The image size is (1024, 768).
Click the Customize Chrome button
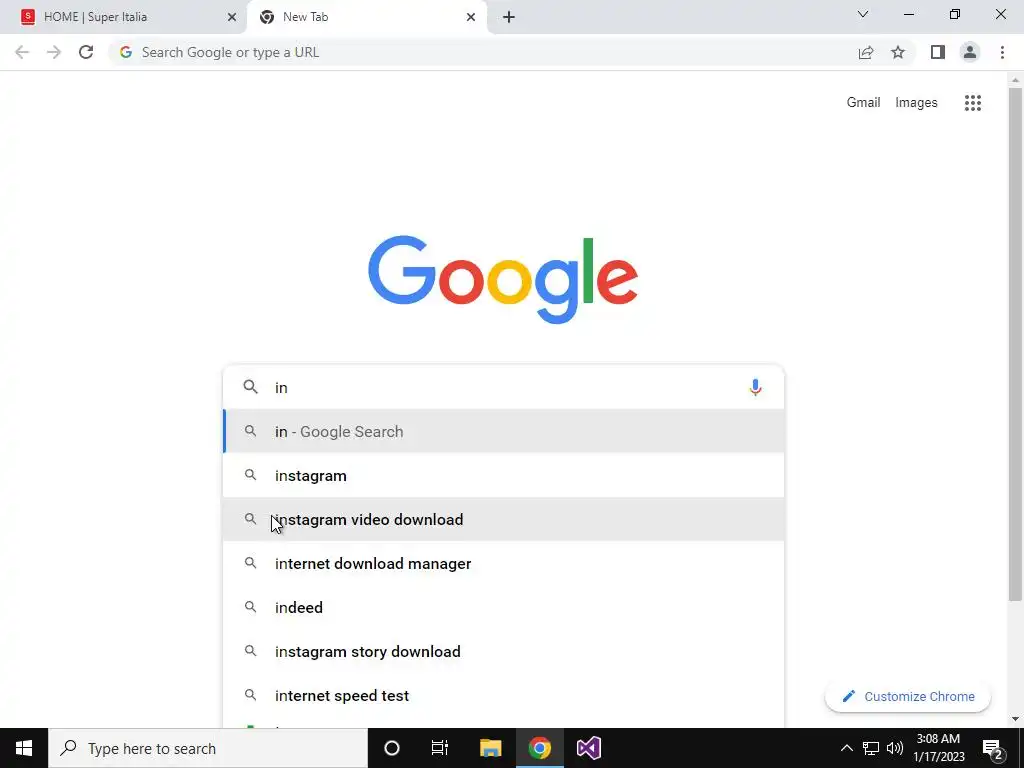908,696
